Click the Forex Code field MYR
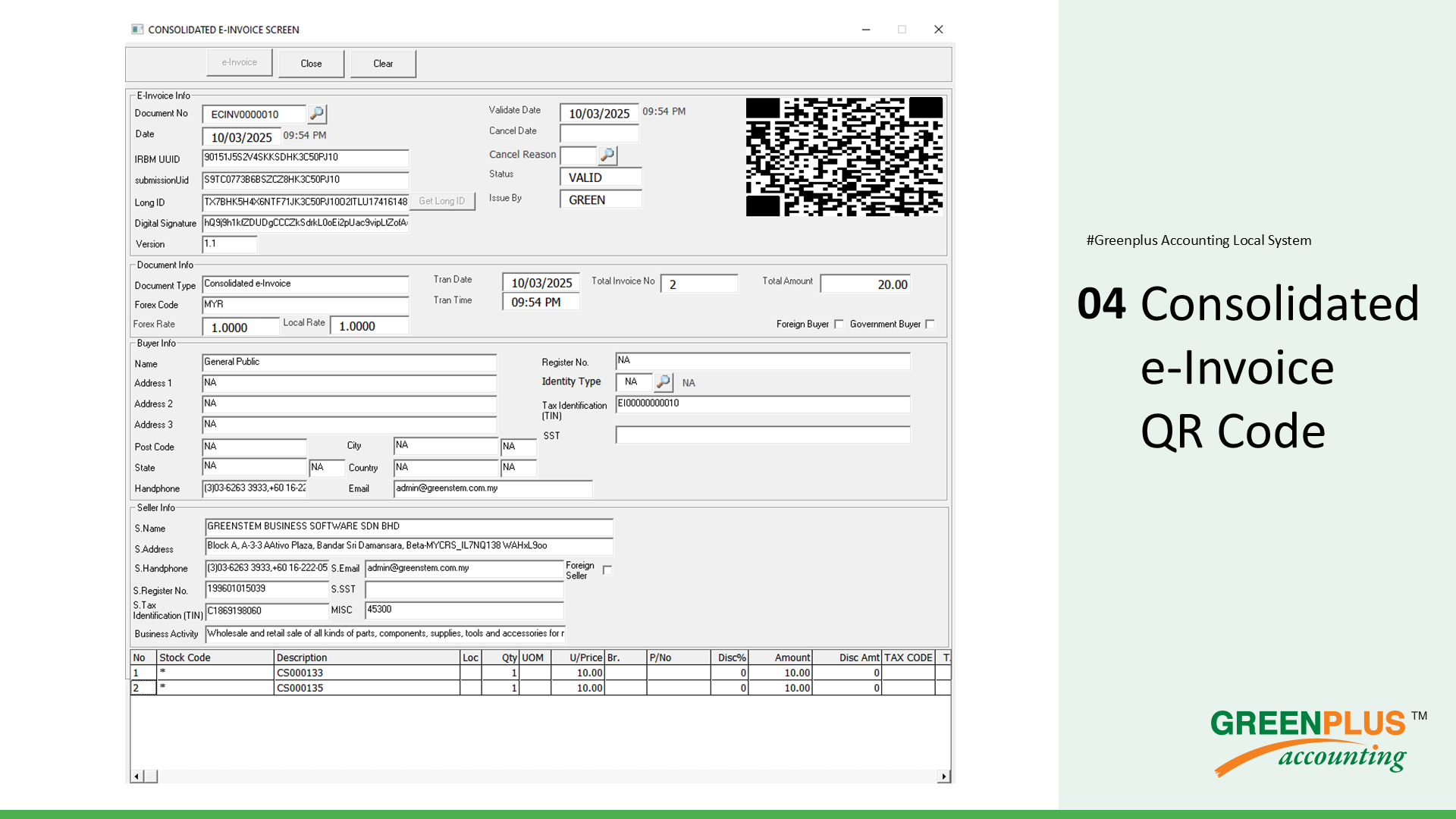Viewport: 1456px width, 819px height. (x=306, y=305)
